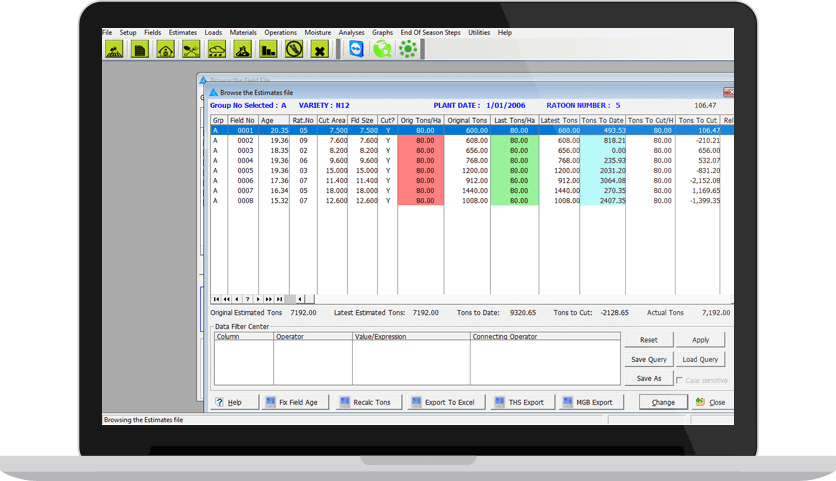Click the MGB Export button

[591, 402]
